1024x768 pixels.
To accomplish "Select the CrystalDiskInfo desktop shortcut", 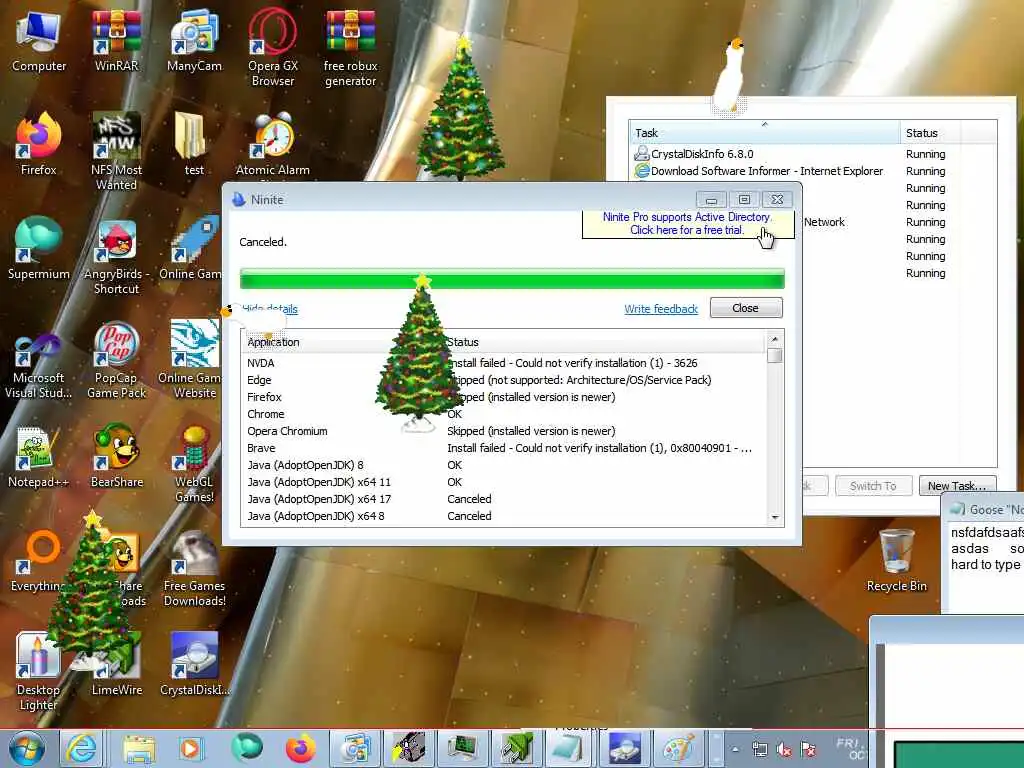I will [194, 665].
